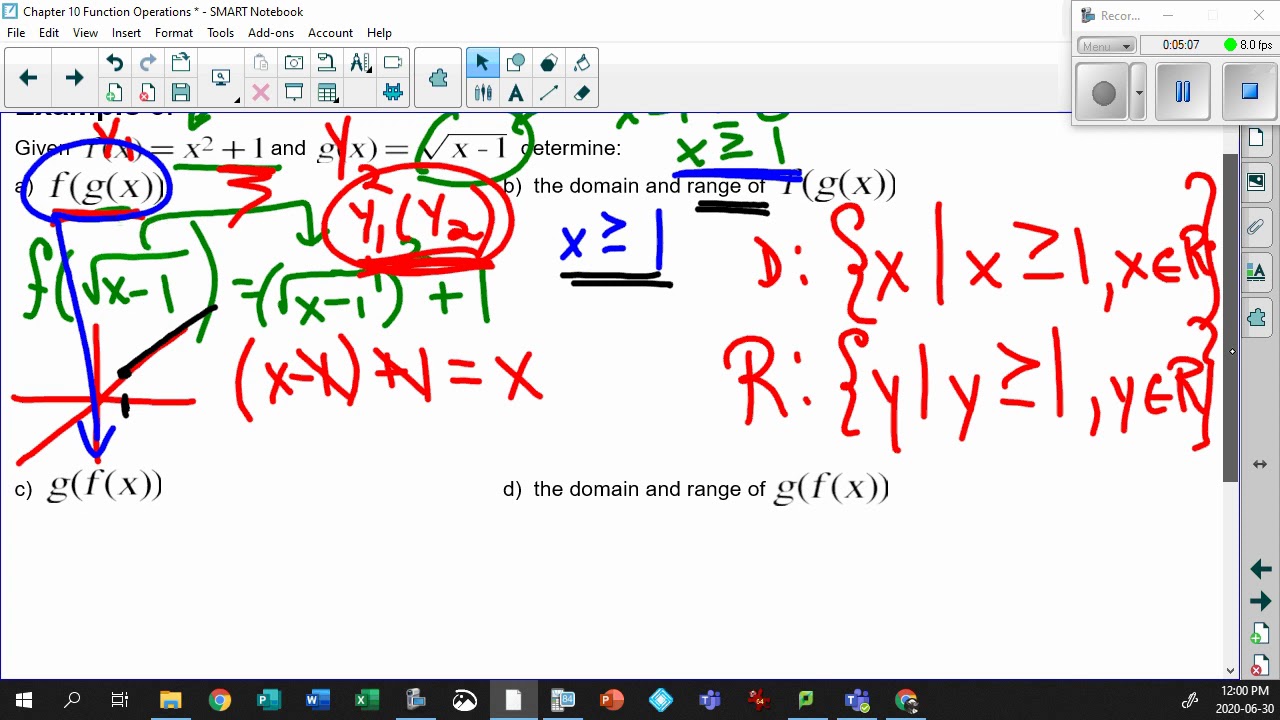Select the Text tool
The height and width of the screenshot is (720, 1280).
point(515,93)
